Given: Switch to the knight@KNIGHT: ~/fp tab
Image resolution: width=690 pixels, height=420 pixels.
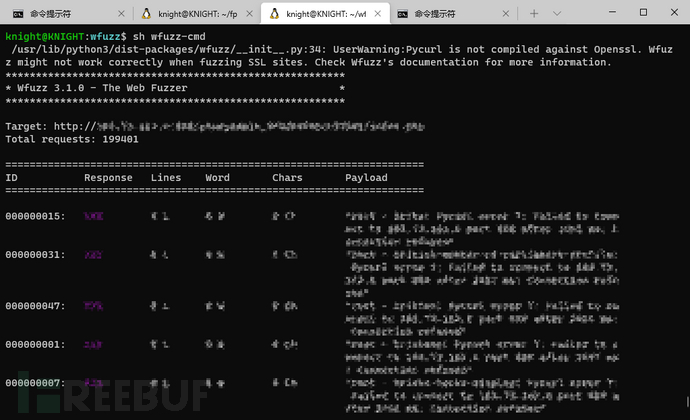Looking at the screenshot, I should [x=196, y=14].
